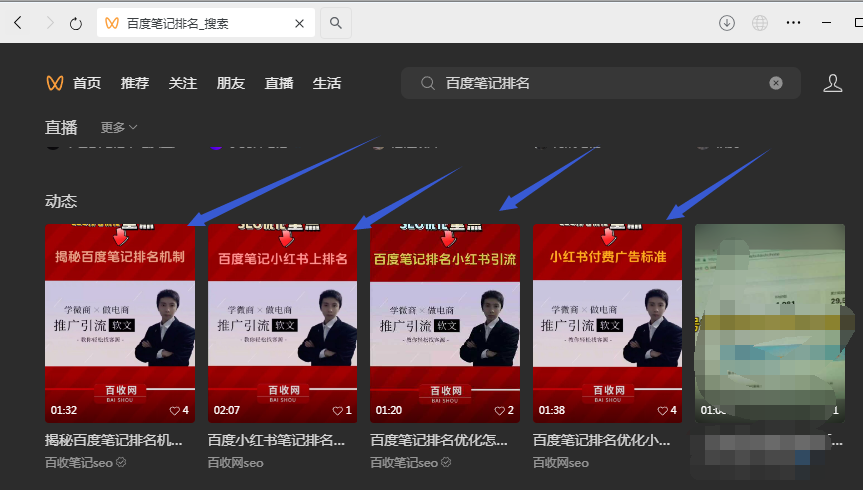
Task: Open title link 百度小红书笔记排名...
Action: (276, 440)
